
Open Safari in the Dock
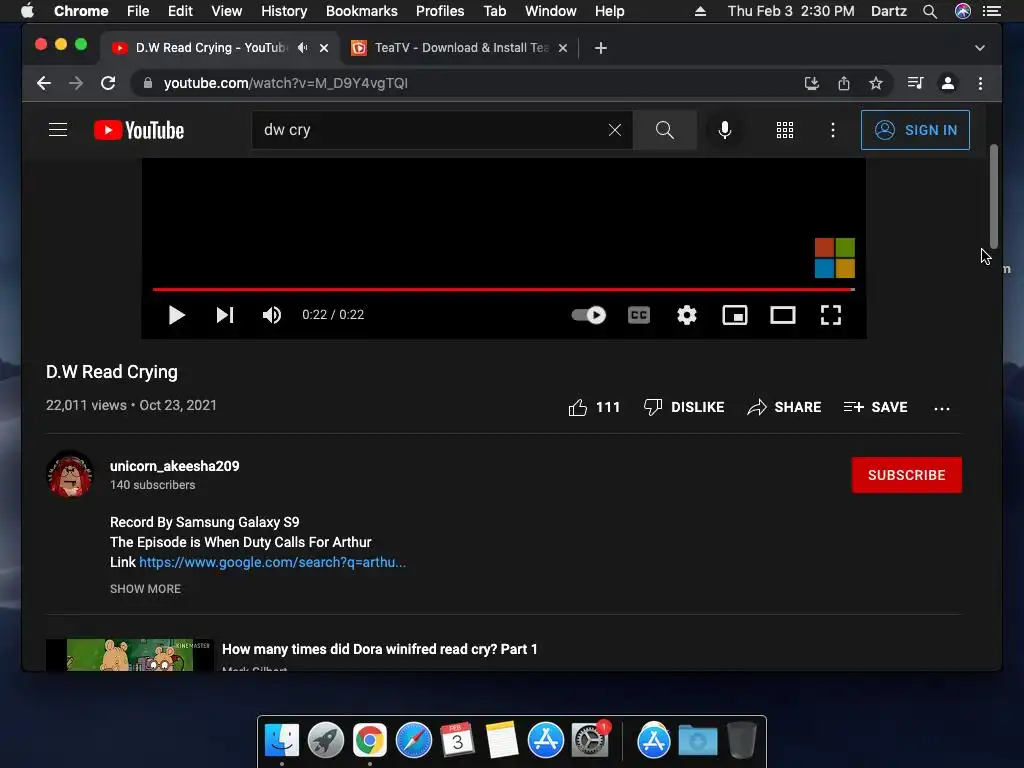pyautogui.click(x=414, y=740)
